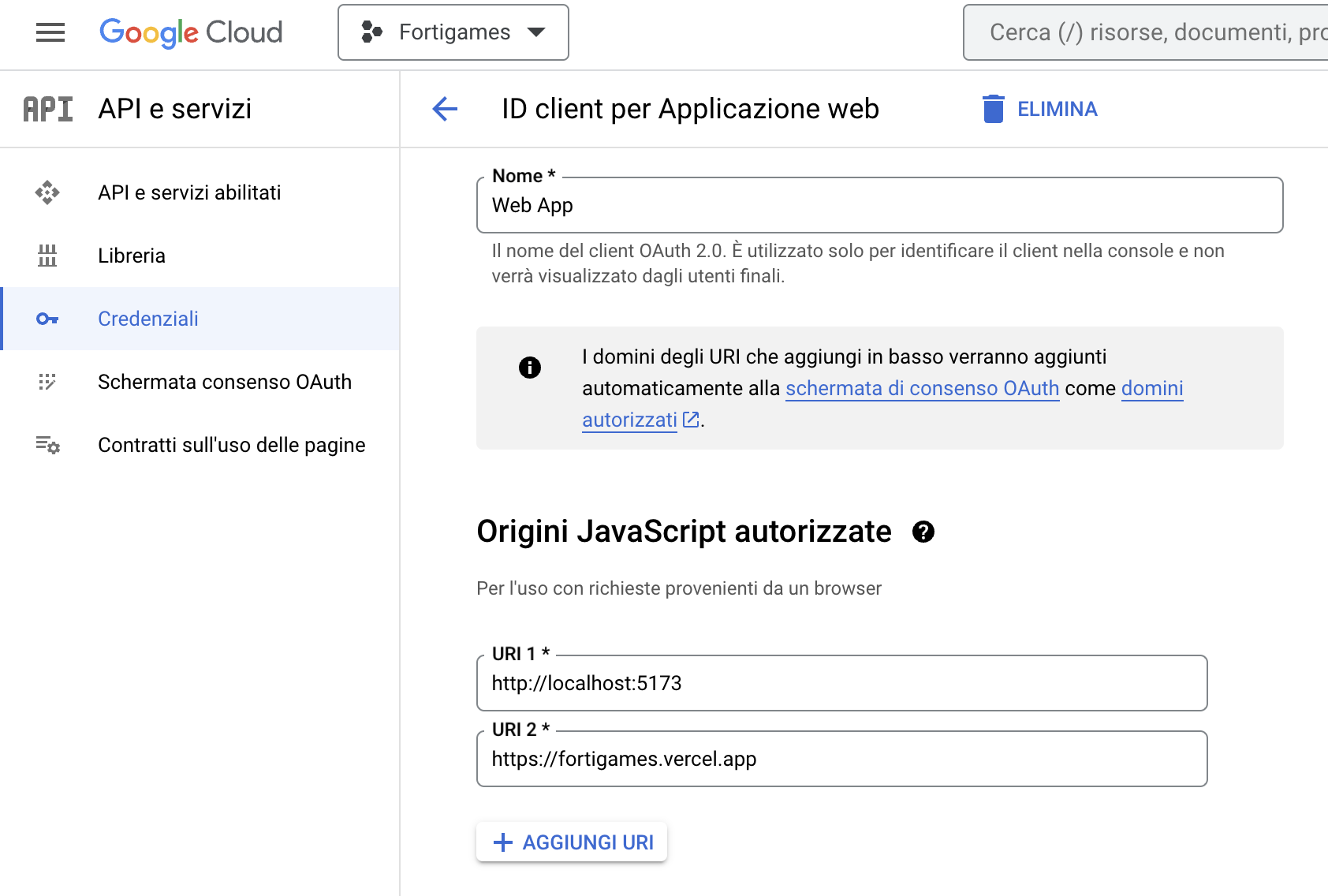Click the info icon in the notice box
Viewport: 1328px width, 896px height.
530,368
